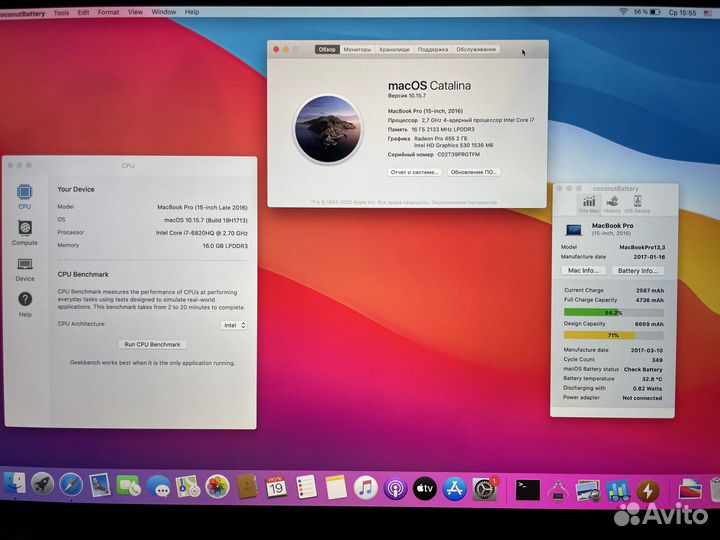Open CPU Architecture Intel dropdown
This screenshot has width=720, height=540.
(x=234, y=325)
